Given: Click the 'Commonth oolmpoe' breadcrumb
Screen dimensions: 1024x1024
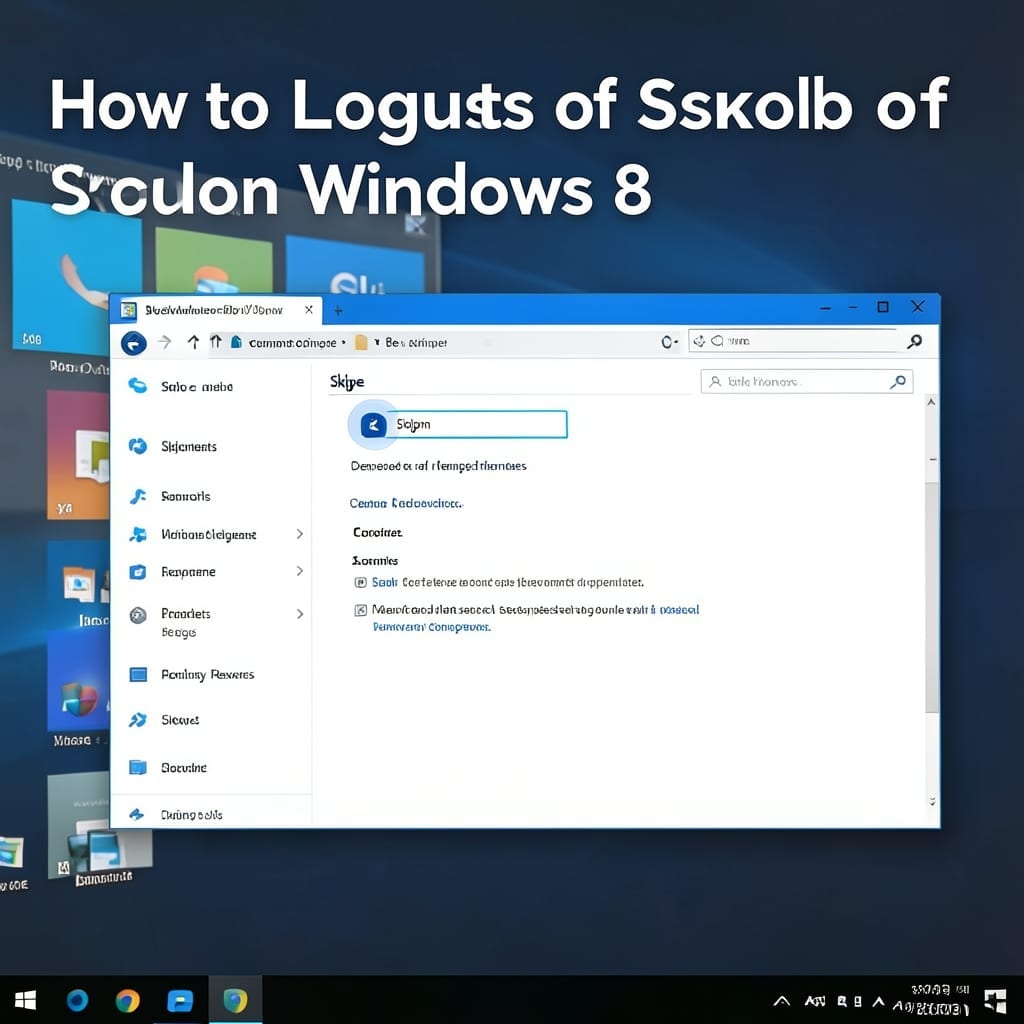Looking at the screenshot, I should click(x=292, y=343).
